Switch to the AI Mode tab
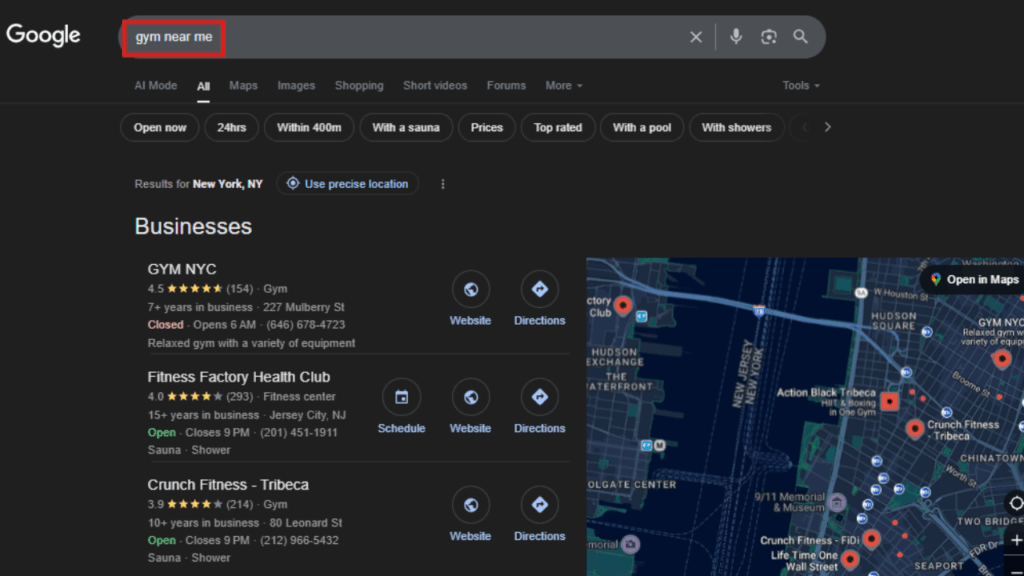1024x576 pixels. pos(155,86)
